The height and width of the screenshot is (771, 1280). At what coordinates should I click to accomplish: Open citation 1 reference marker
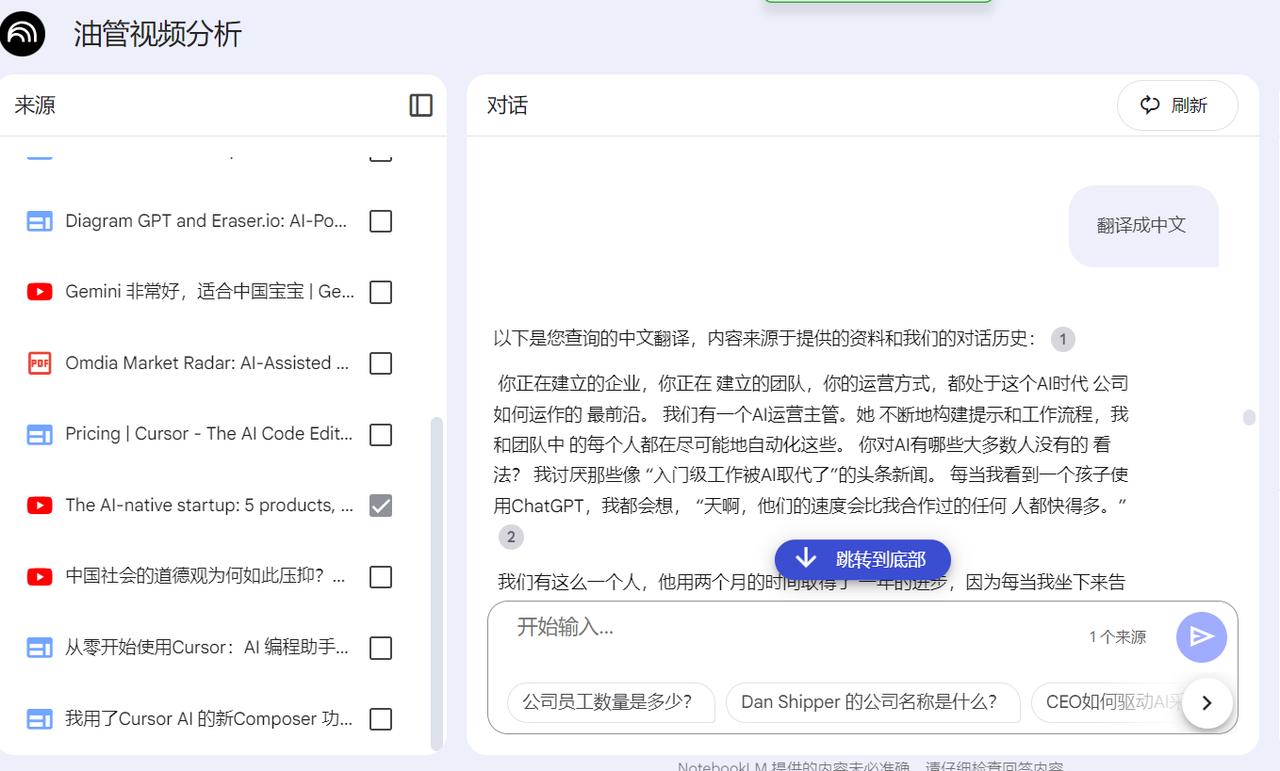coord(1063,339)
